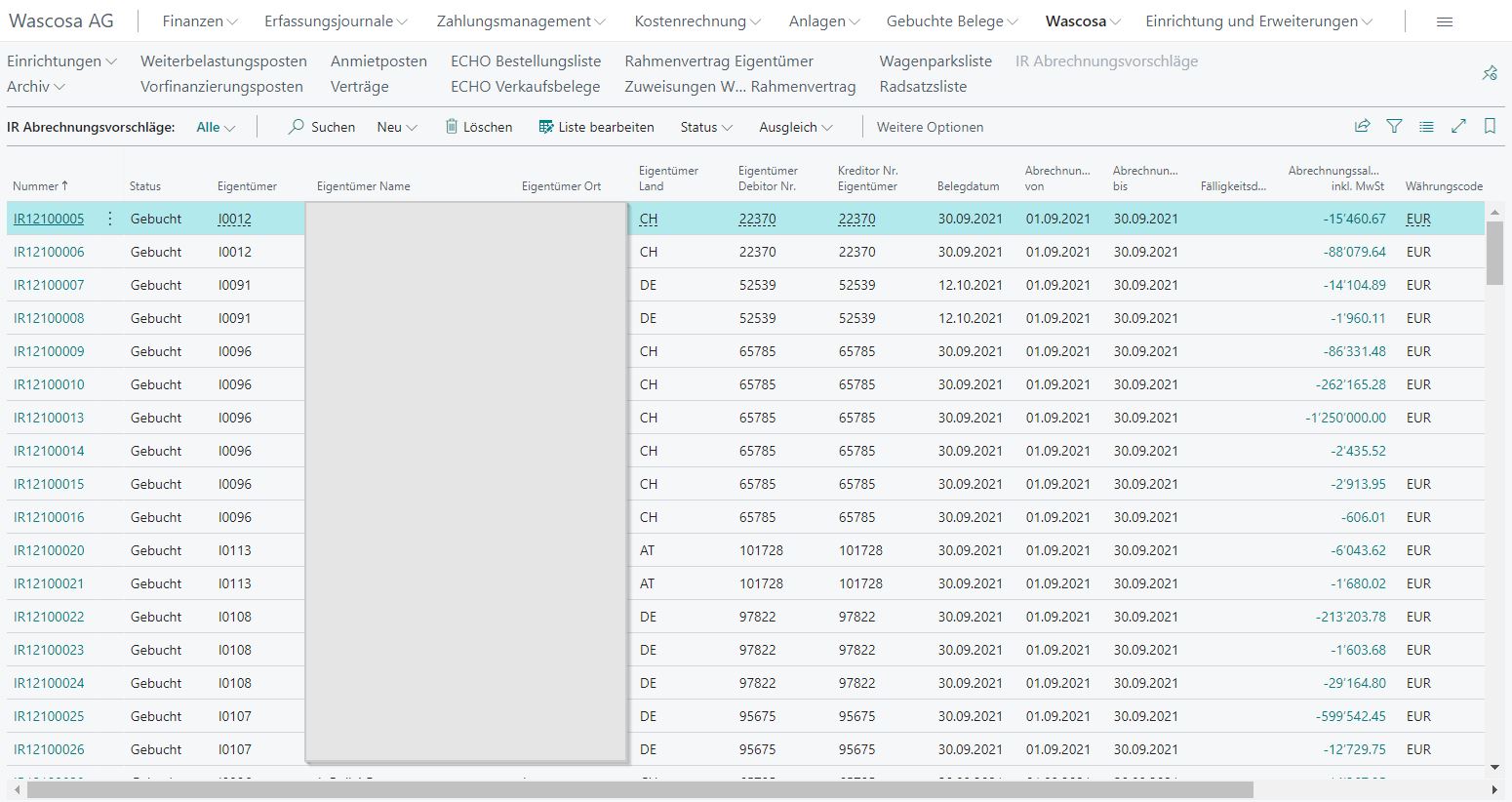The width and height of the screenshot is (1512, 802).
Task: Open the Wagenparksliste page
Action: click(935, 61)
